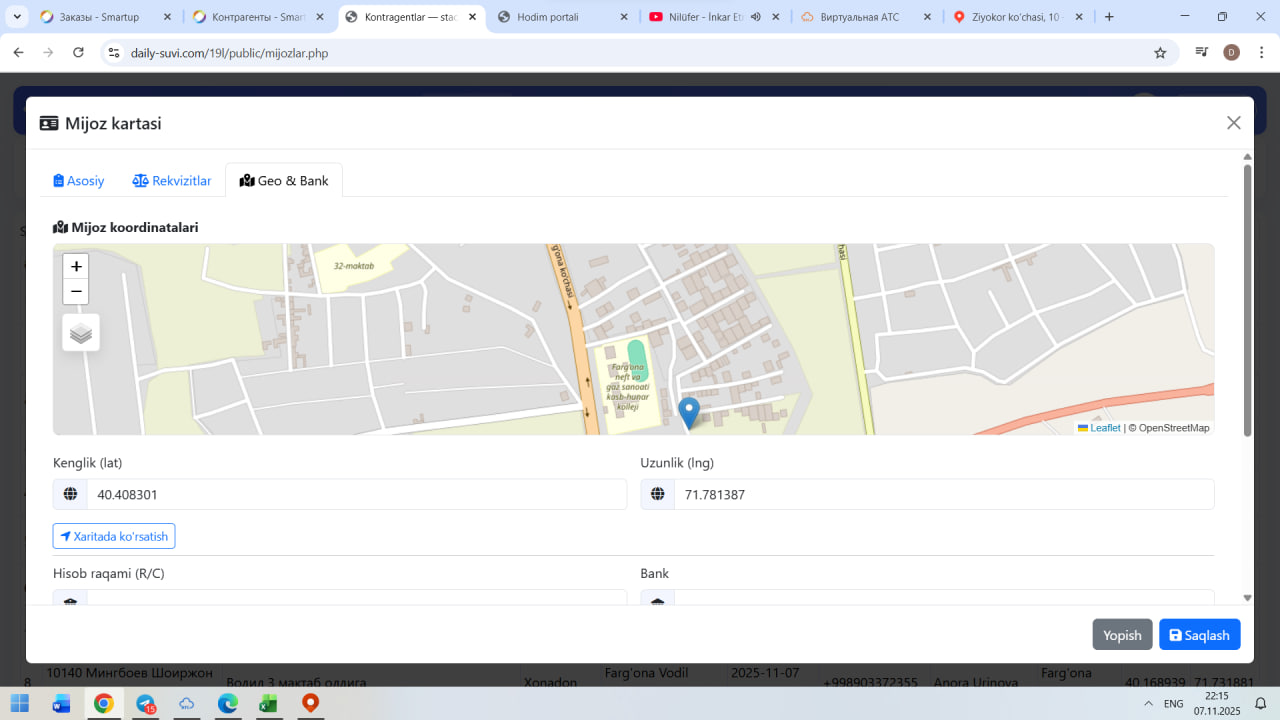The width and height of the screenshot is (1280, 720).
Task: Click the Uzunlik (lng) input field
Action: click(944, 494)
